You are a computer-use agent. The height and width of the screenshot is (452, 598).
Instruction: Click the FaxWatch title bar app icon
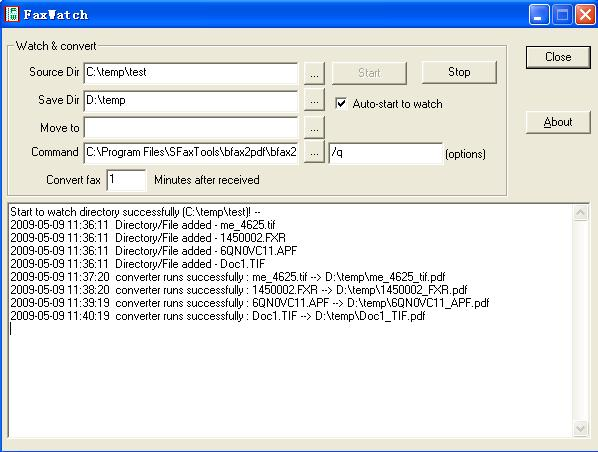pos(12,14)
